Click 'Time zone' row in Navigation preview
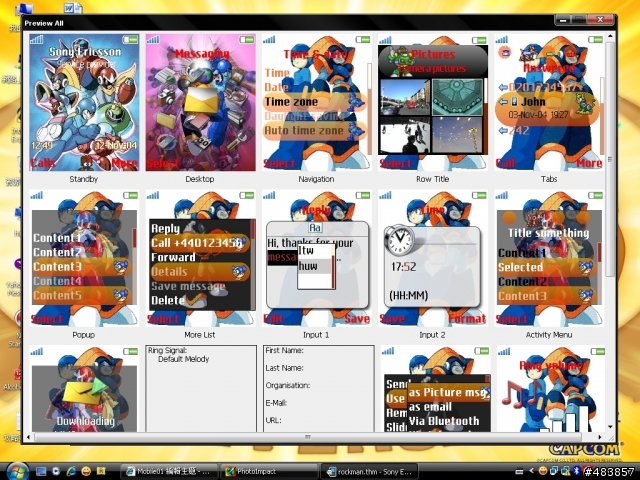The image size is (640, 480). pos(314,102)
